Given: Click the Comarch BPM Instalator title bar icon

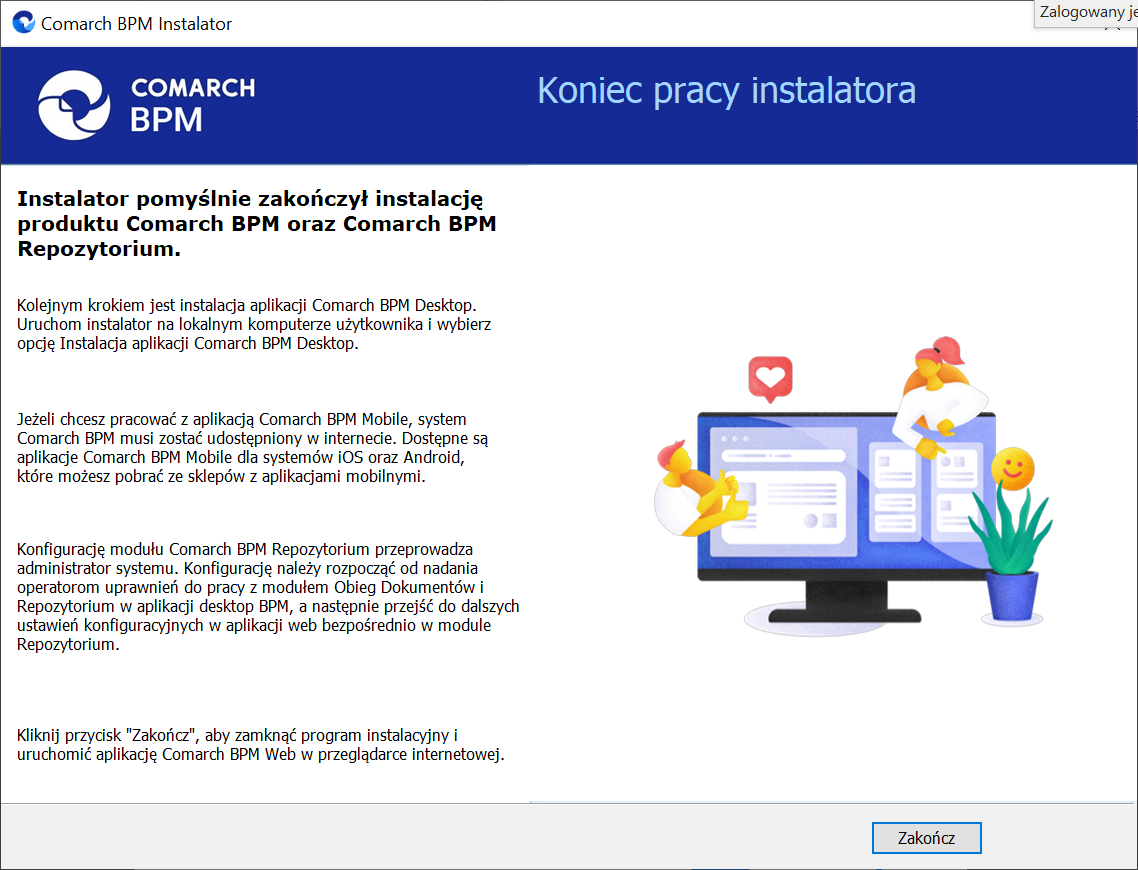Looking at the screenshot, I should pos(24,22).
